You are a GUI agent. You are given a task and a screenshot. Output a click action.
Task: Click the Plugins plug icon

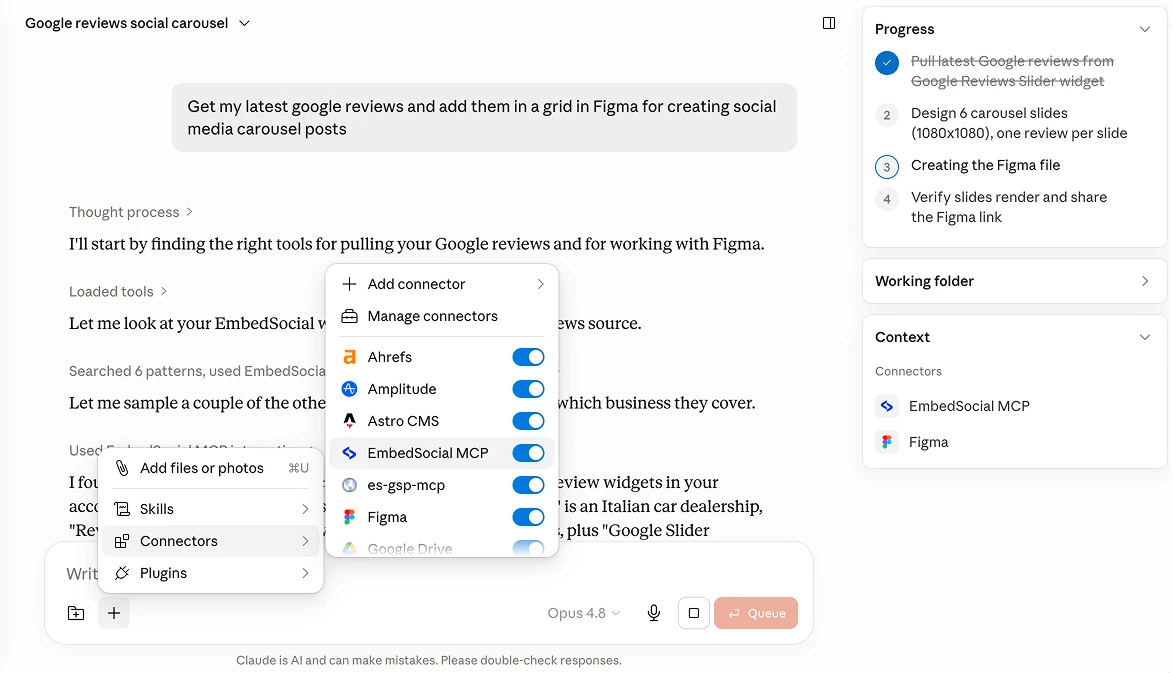pos(122,574)
